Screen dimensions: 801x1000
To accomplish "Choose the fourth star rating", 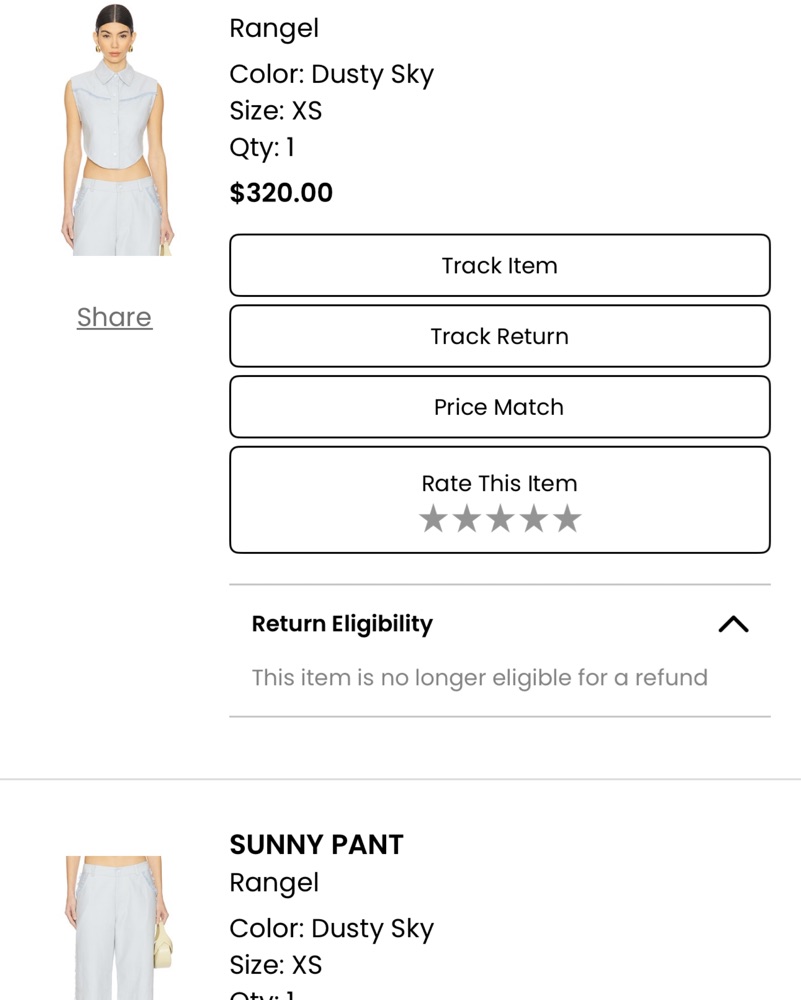I will pos(534,518).
